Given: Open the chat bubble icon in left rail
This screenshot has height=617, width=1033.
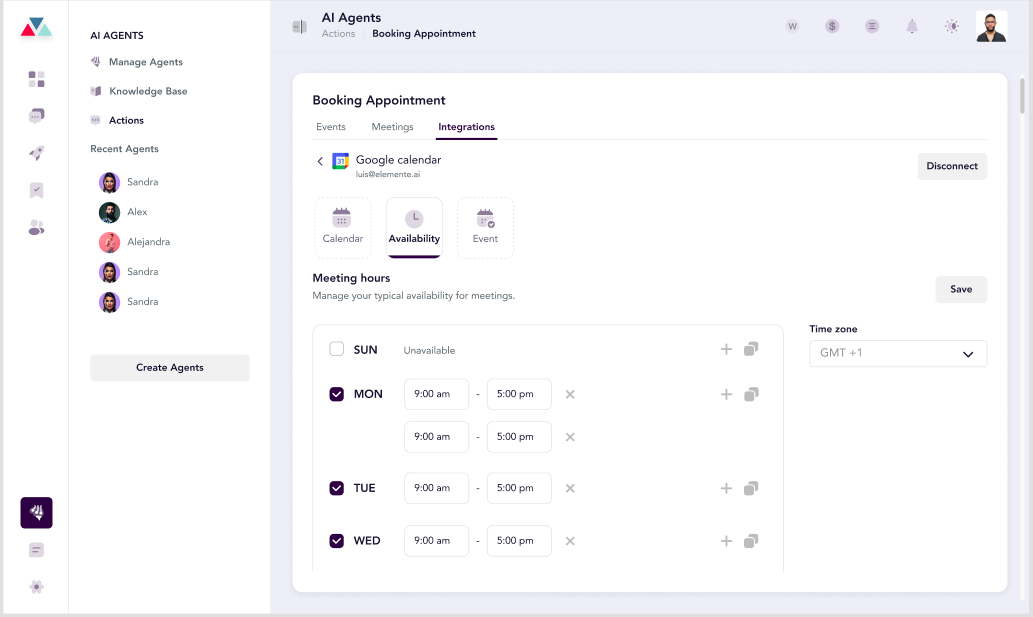Looking at the screenshot, I should click(36, 116).
